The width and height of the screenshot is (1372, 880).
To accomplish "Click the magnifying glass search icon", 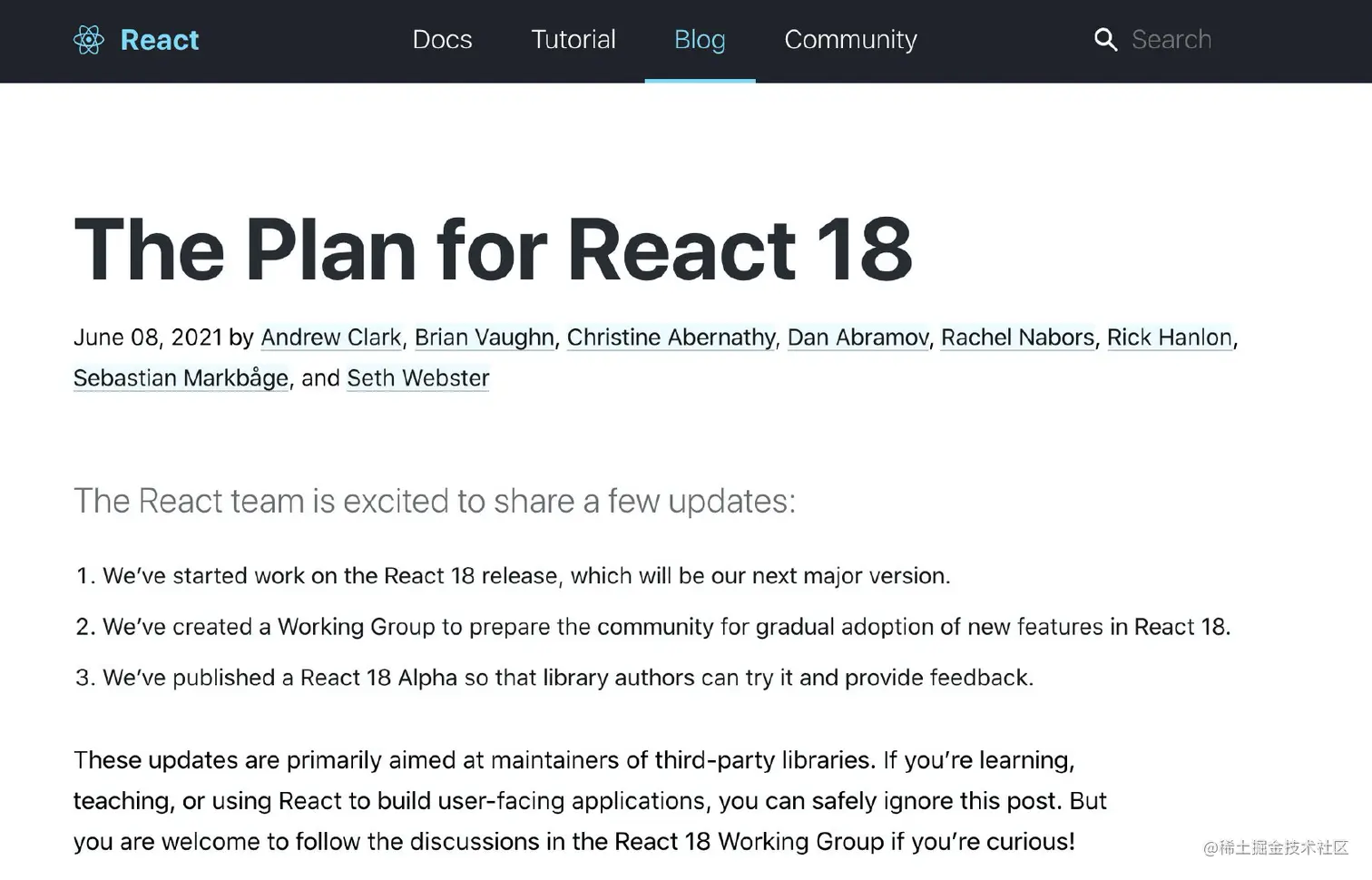I will coord(1105,40).
